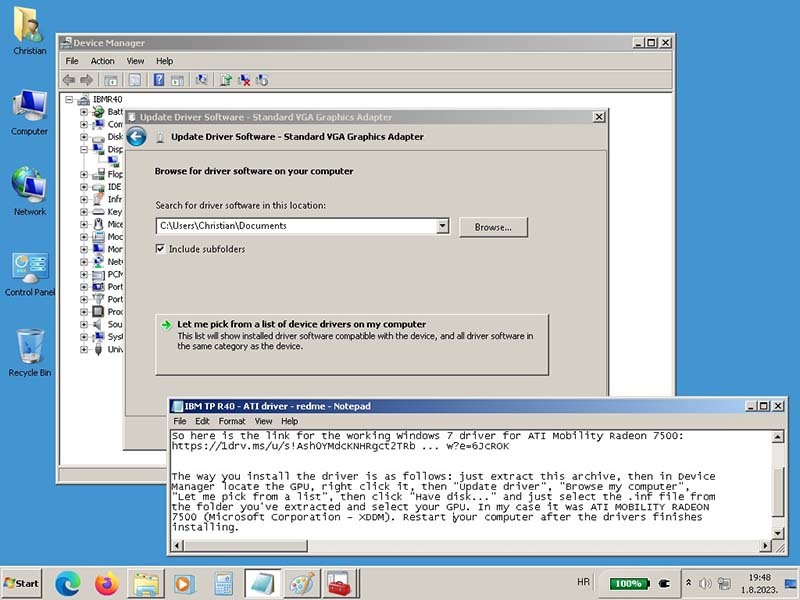Open the Format menu in Notepad
This screenshot has width=800, height=600.
(x=231, y=422)
